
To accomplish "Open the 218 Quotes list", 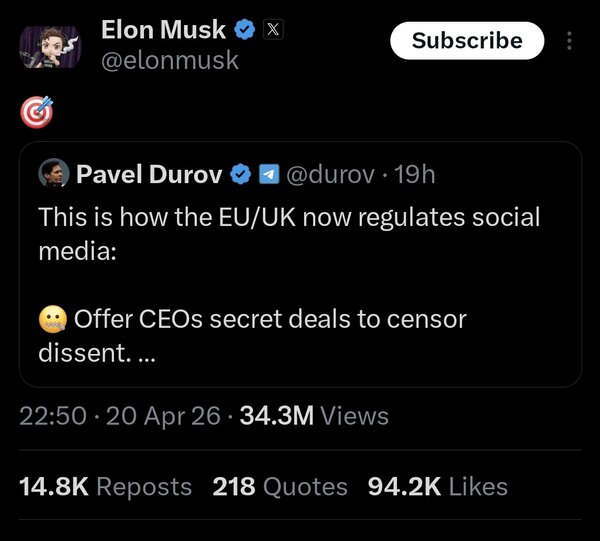I will click(x=279, y=487).
